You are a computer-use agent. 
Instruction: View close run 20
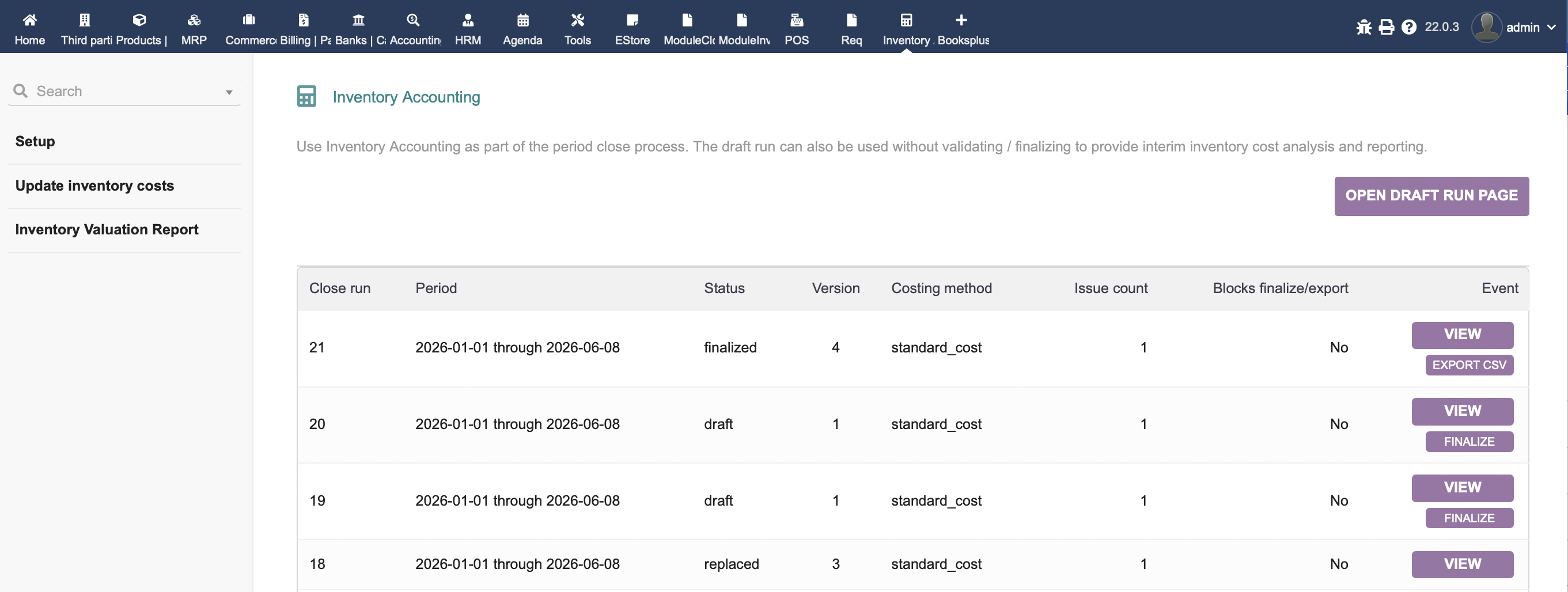point(1462,411)
